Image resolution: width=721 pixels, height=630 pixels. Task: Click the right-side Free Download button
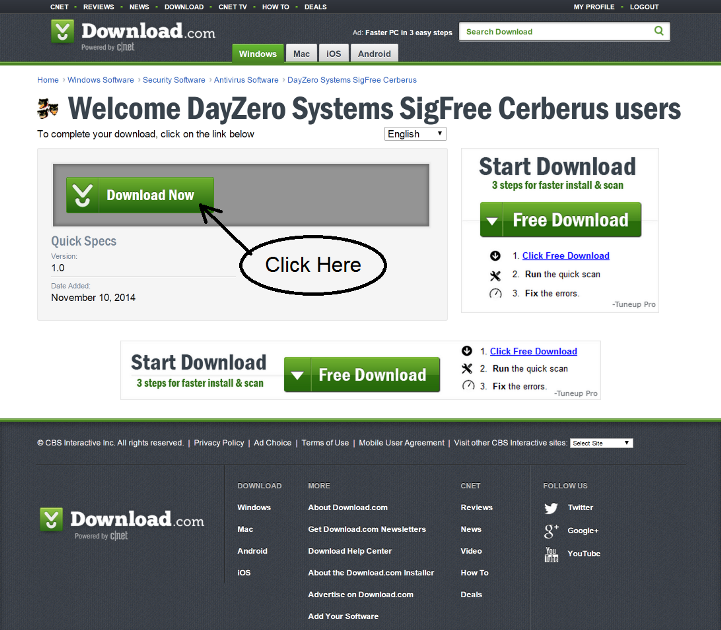pyautogui.click(x=560, y=220)
